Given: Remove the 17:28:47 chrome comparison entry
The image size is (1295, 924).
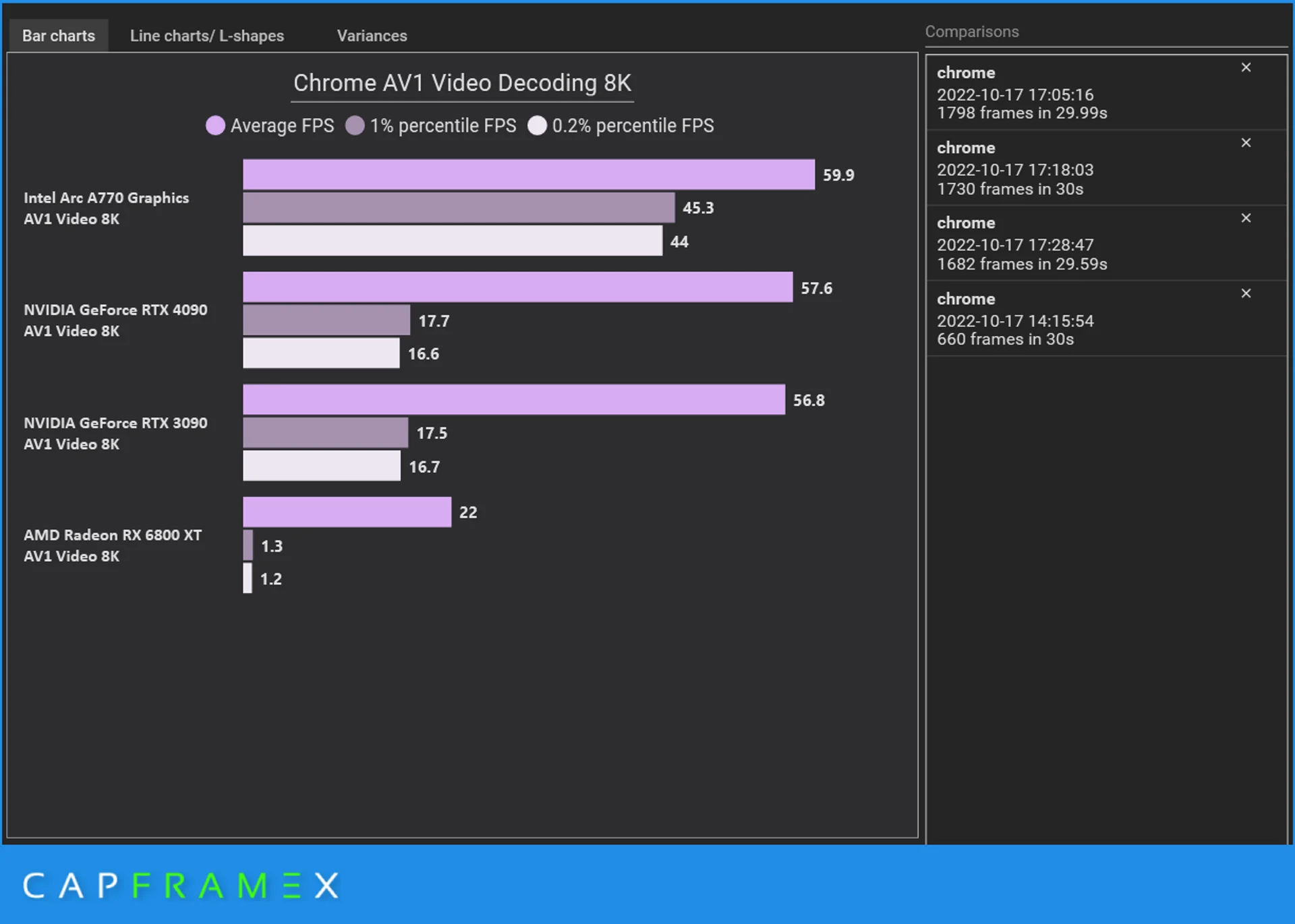Looking at the screenshot, I should click(x=1246, y=218).
